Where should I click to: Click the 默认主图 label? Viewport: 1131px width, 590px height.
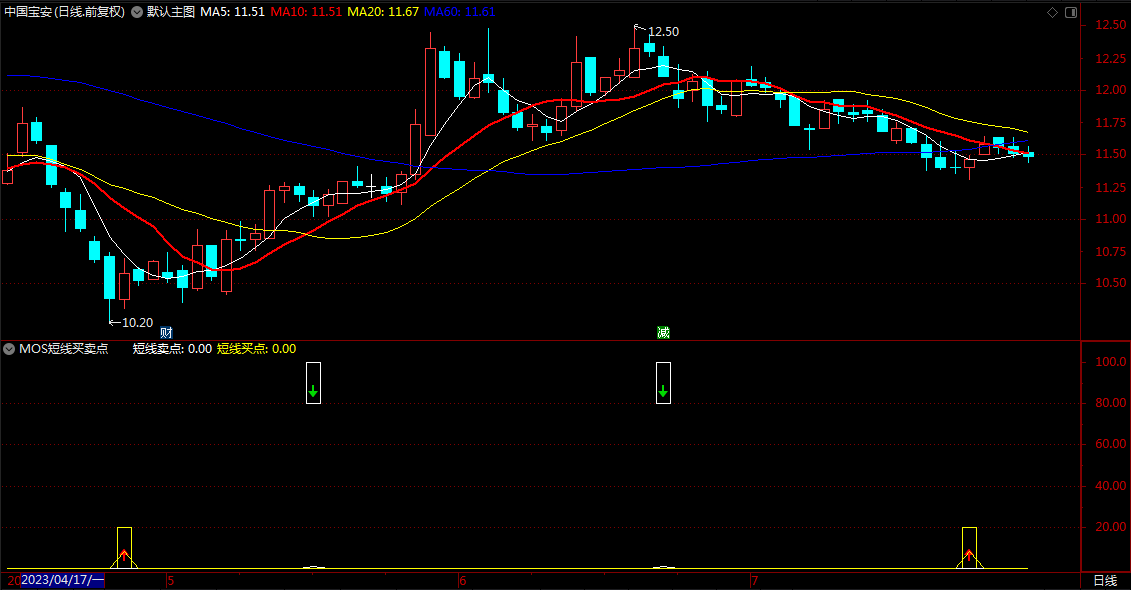171,12
